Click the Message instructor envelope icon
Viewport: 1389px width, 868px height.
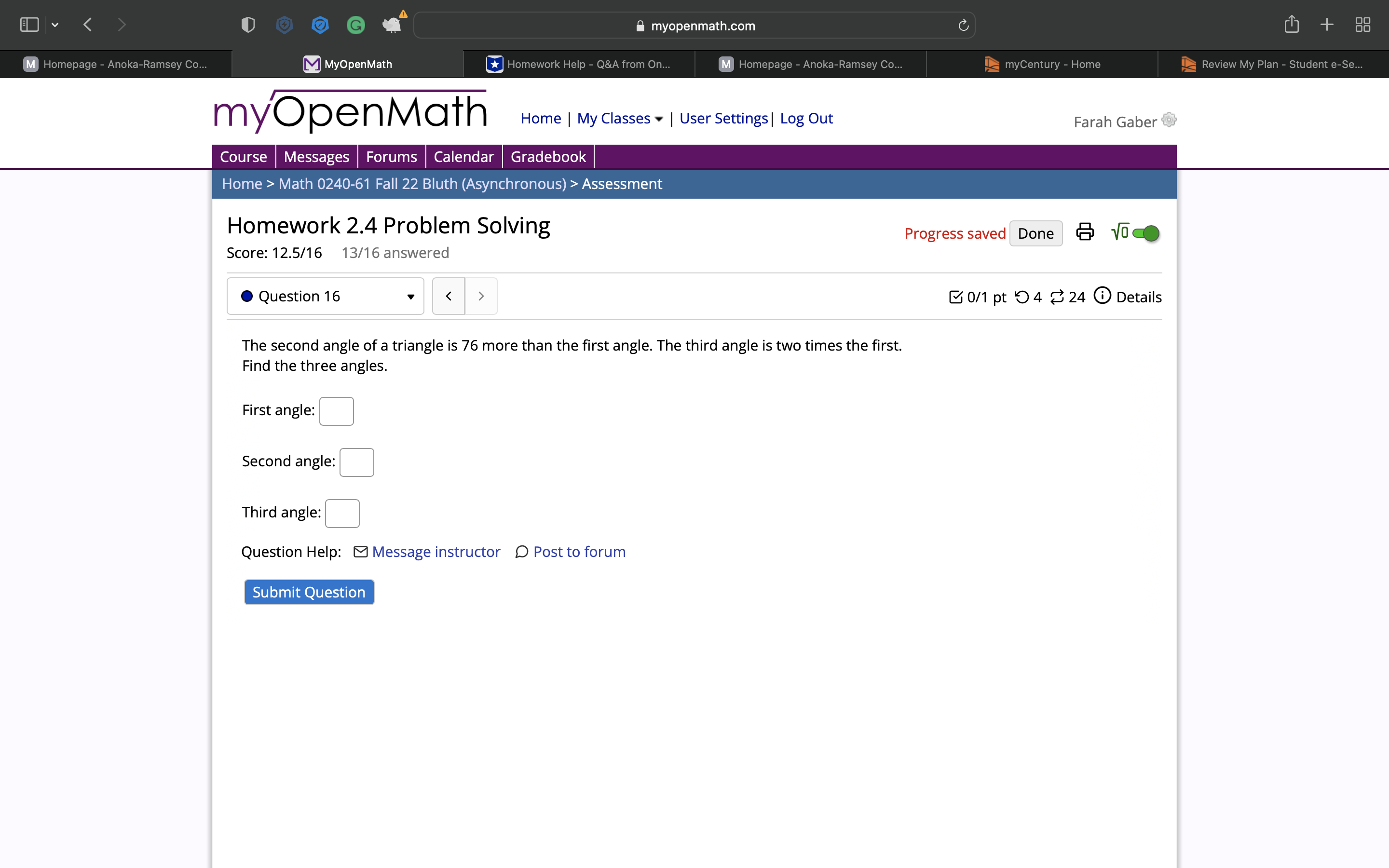pyautogui.click(x=360, y=551)
